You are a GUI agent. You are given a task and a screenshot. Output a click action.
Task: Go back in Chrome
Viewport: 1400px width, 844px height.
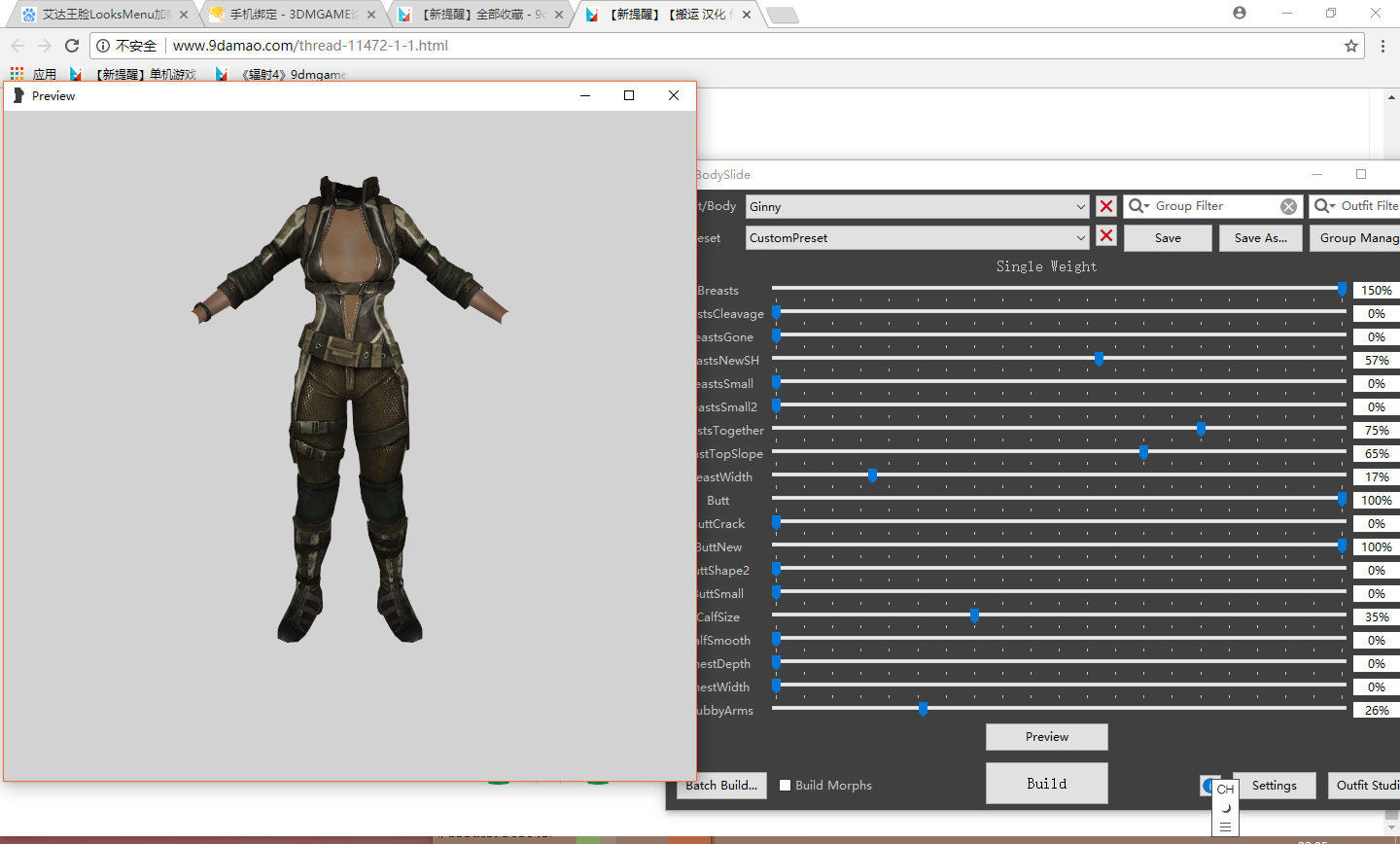tap(17, 46)
